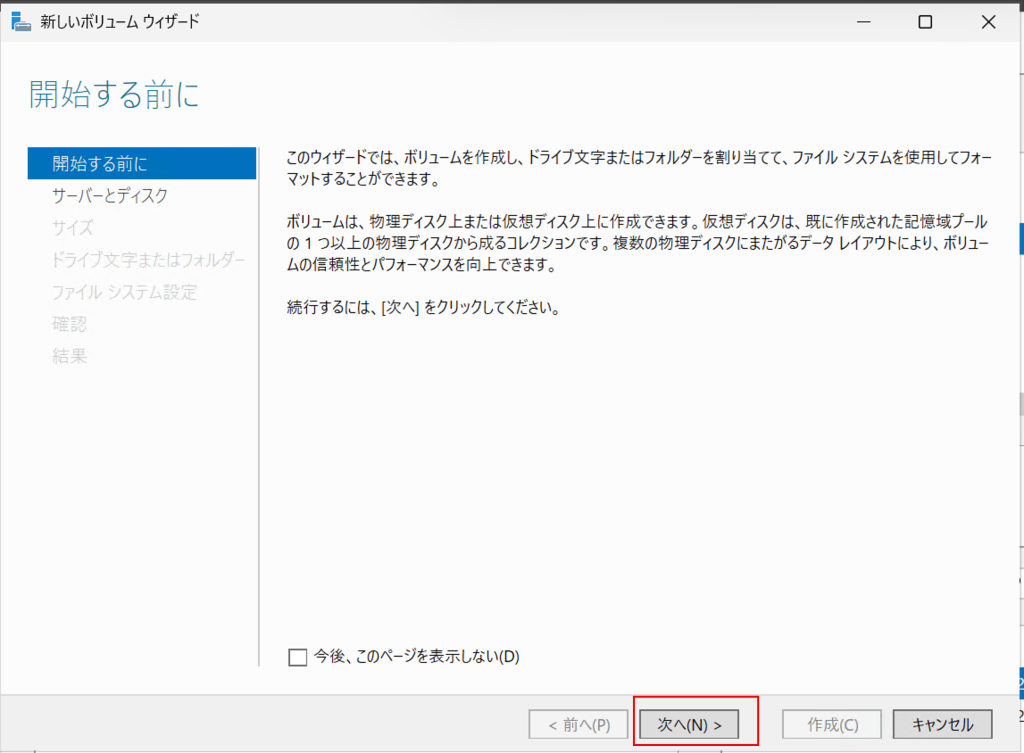Close the 新しいボリューム ウィザード window
The width and height of the screenshot is (1024, 753).
[989, 22]
